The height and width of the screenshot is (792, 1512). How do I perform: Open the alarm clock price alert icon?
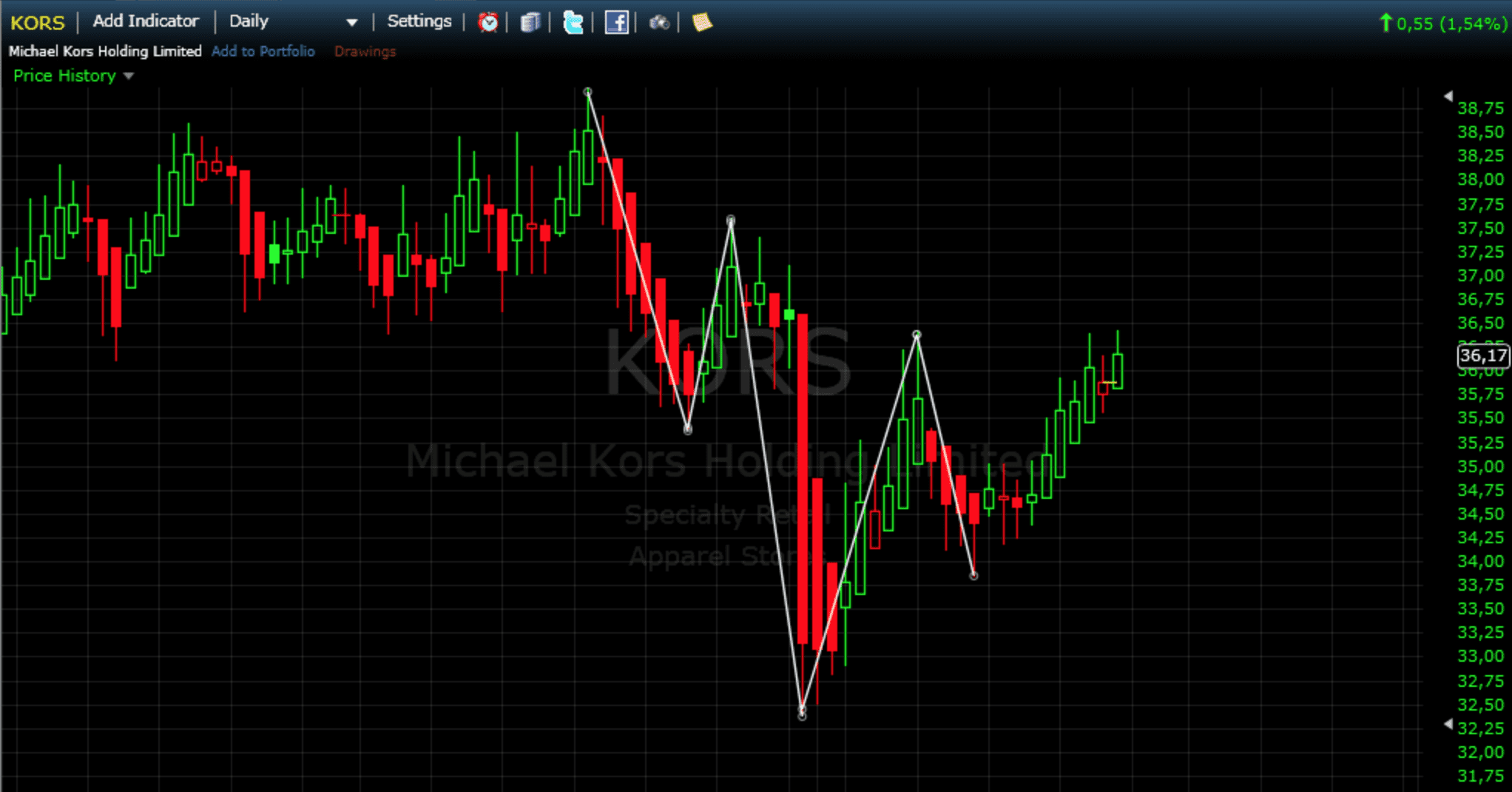click(488, 22)
